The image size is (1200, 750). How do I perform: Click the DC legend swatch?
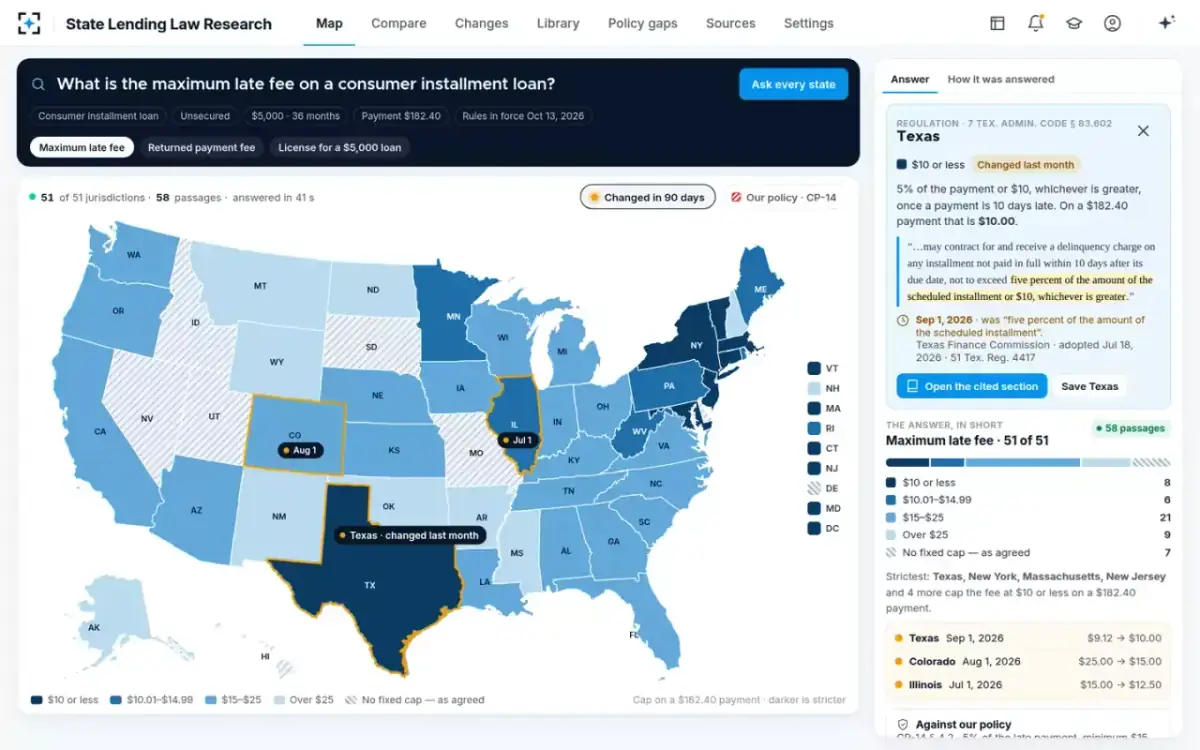pos(814,528)
